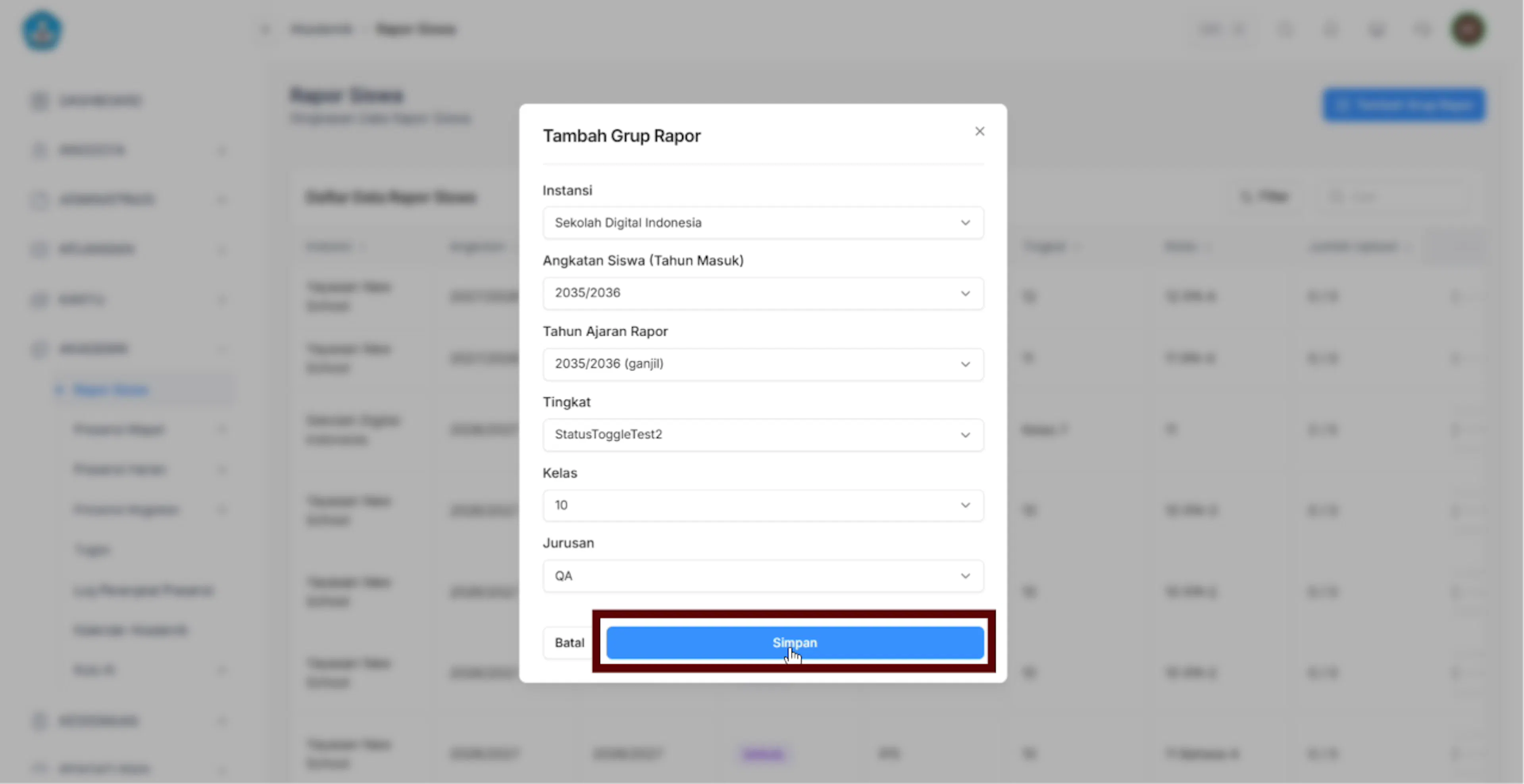Click the Filter button above the table

coord(1265,196)
